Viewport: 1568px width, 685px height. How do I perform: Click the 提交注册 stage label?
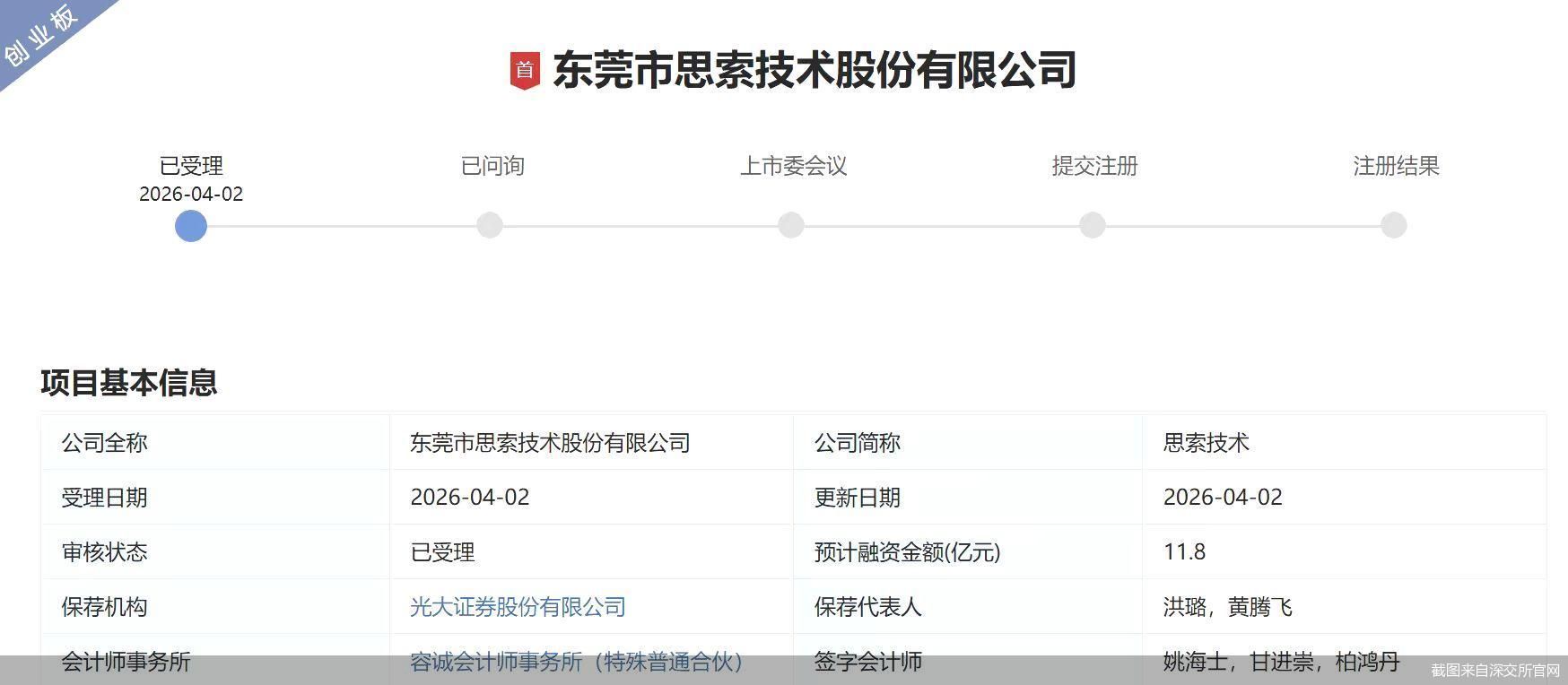pos(1095,166)
